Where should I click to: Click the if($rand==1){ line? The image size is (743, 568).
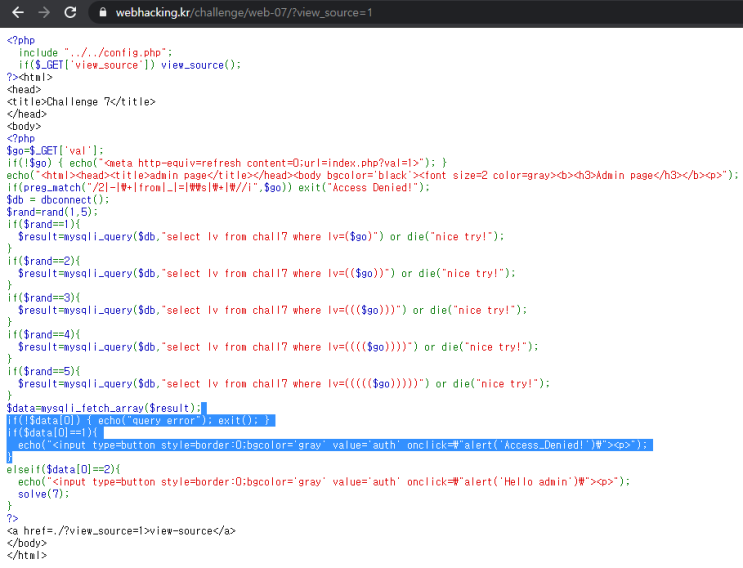(x=44, y=224)
